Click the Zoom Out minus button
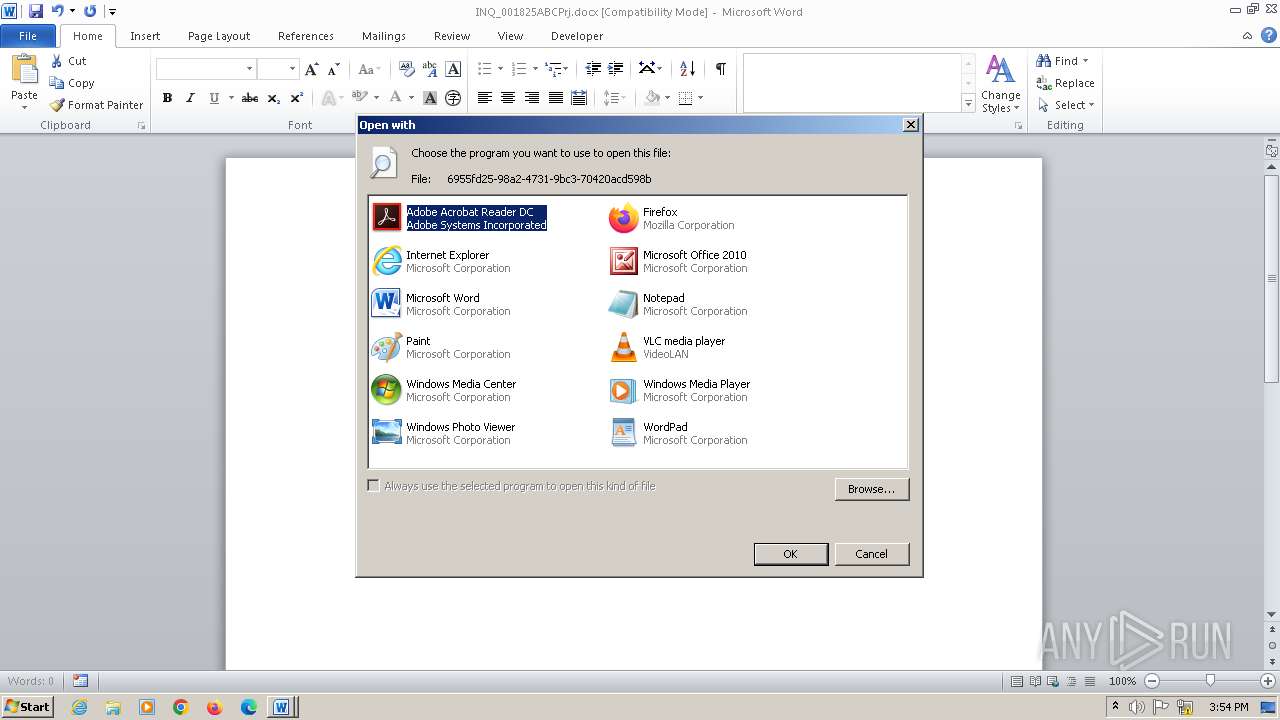This screenshot has height=720, width=1280. pos(1152,681)
